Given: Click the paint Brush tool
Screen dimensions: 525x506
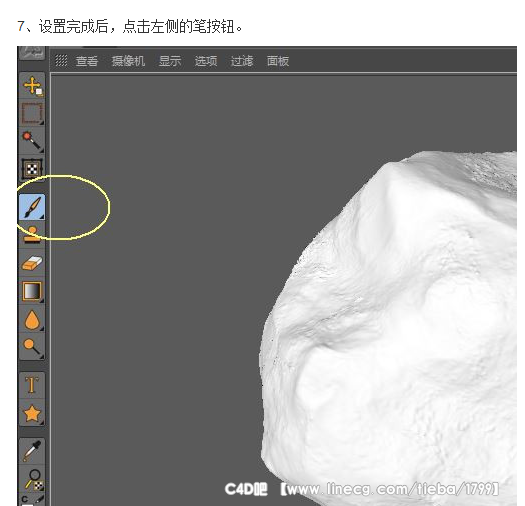Looking at the screenshot, I should click(x=32, y=207).
